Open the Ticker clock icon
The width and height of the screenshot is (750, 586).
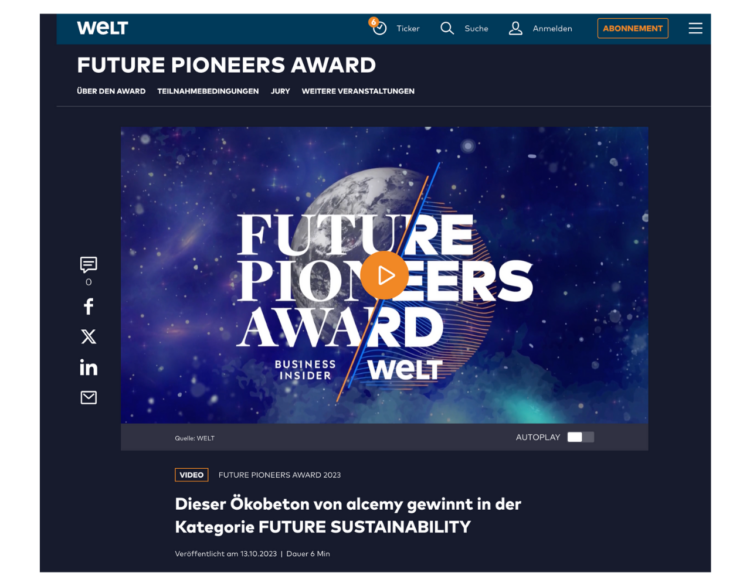point(379,28)
